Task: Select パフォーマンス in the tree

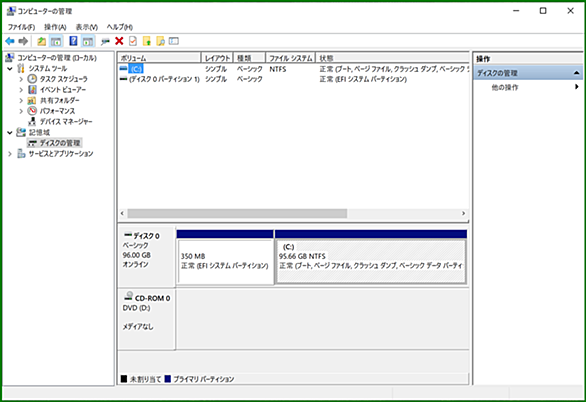Action: pos(57,111)
